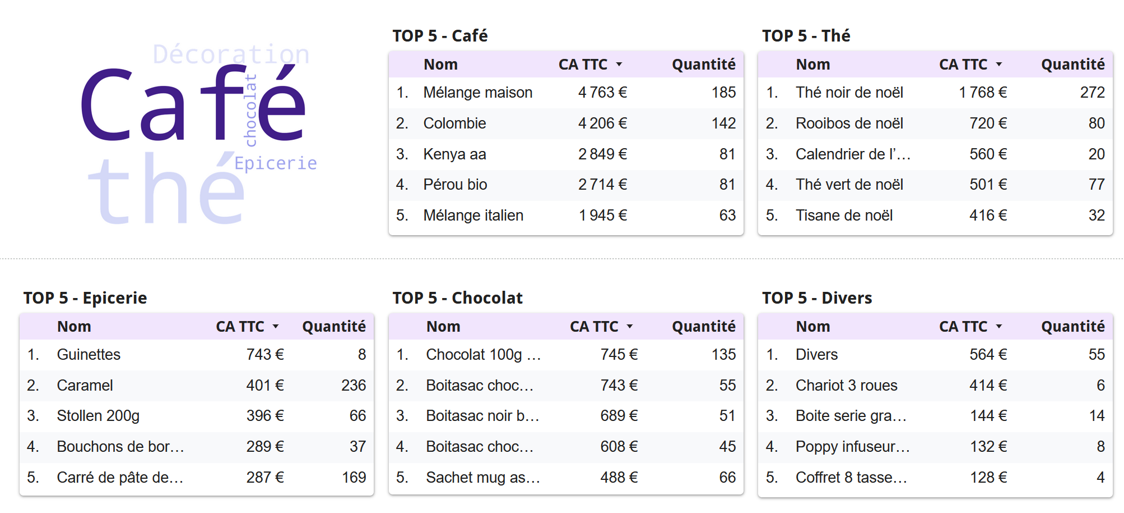The width and height of the screenshot is (1124, 513).
Task: Click the vertical chocolat word in the cloud
Action: [x=251, y=110]
